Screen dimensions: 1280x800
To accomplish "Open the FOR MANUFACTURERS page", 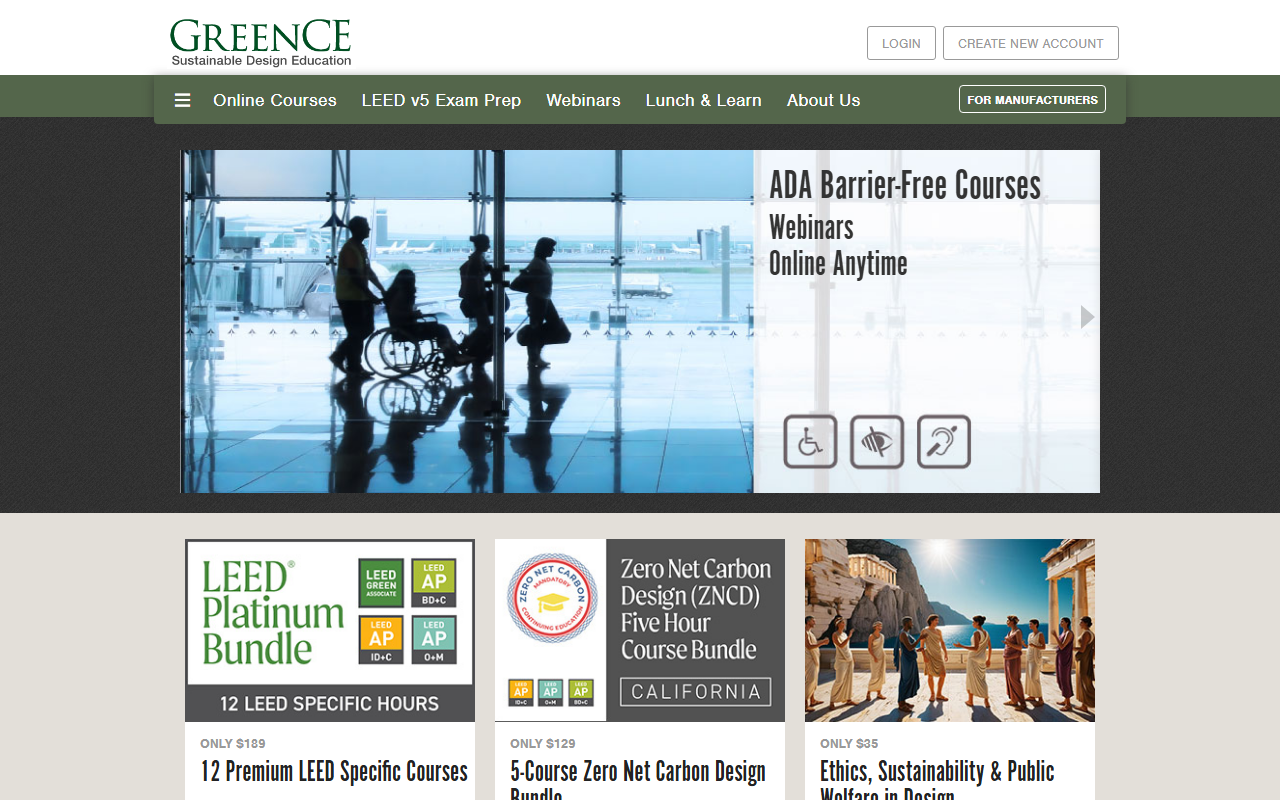I will pos(1032,99).
